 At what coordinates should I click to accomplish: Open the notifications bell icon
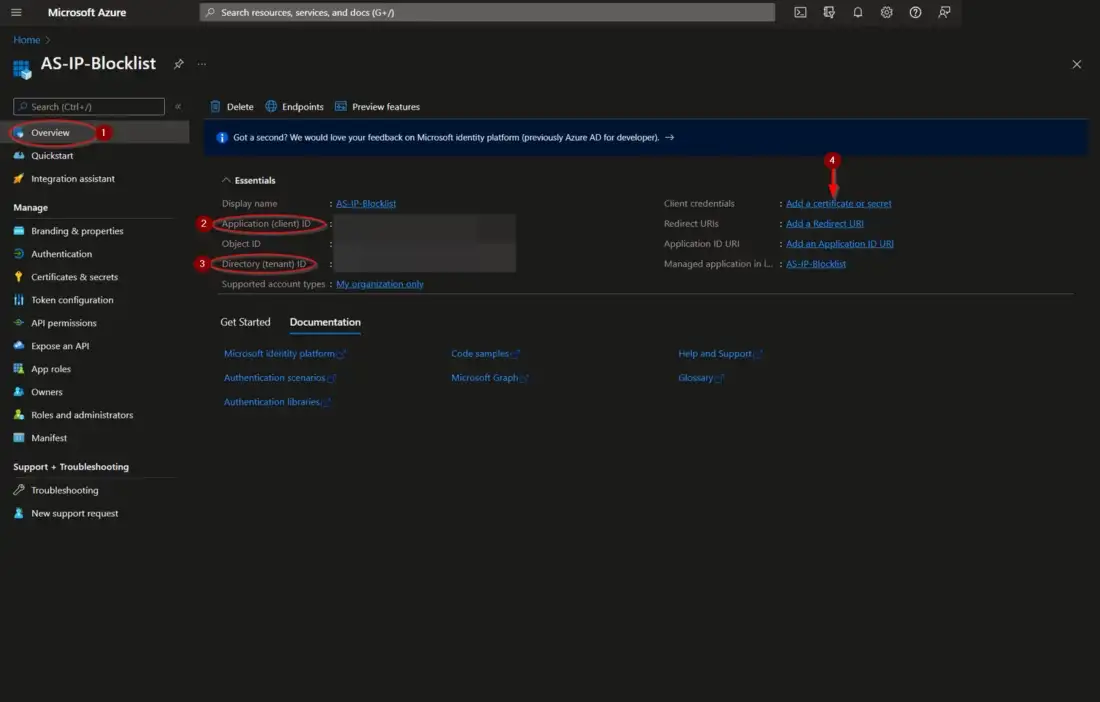(857, 12)
